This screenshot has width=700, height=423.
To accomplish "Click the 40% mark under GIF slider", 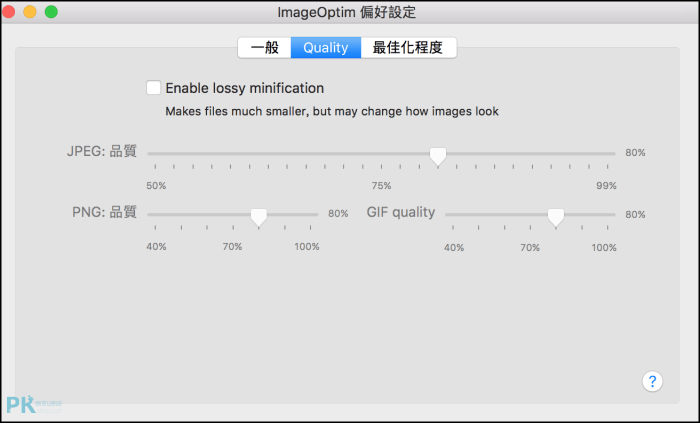I will click(x=454, y=248).
